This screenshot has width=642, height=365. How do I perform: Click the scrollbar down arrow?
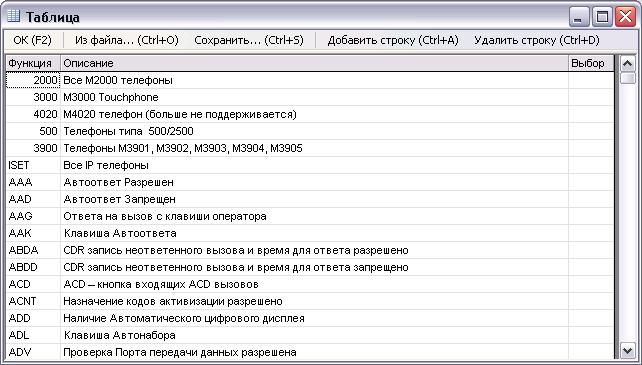tap(628, 351)
